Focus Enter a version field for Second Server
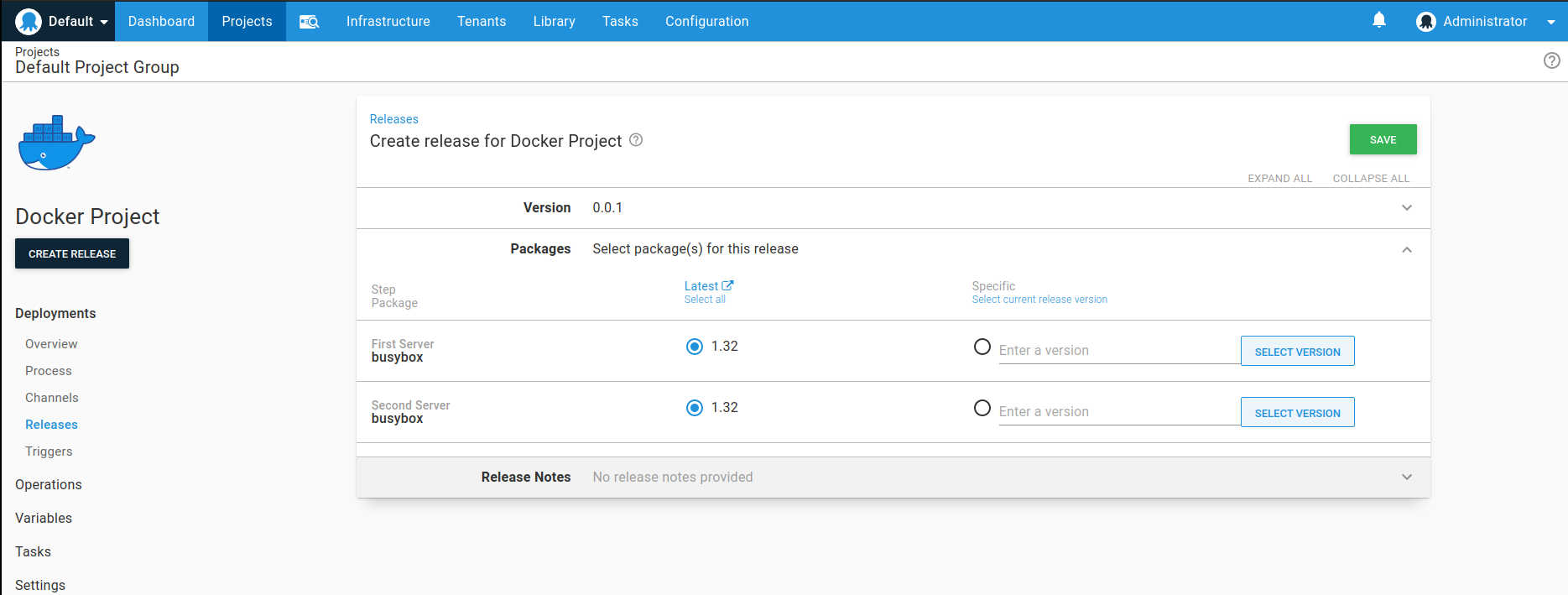The height and width of the screenshot is (595, 1568). click(x=1119, y=412)
